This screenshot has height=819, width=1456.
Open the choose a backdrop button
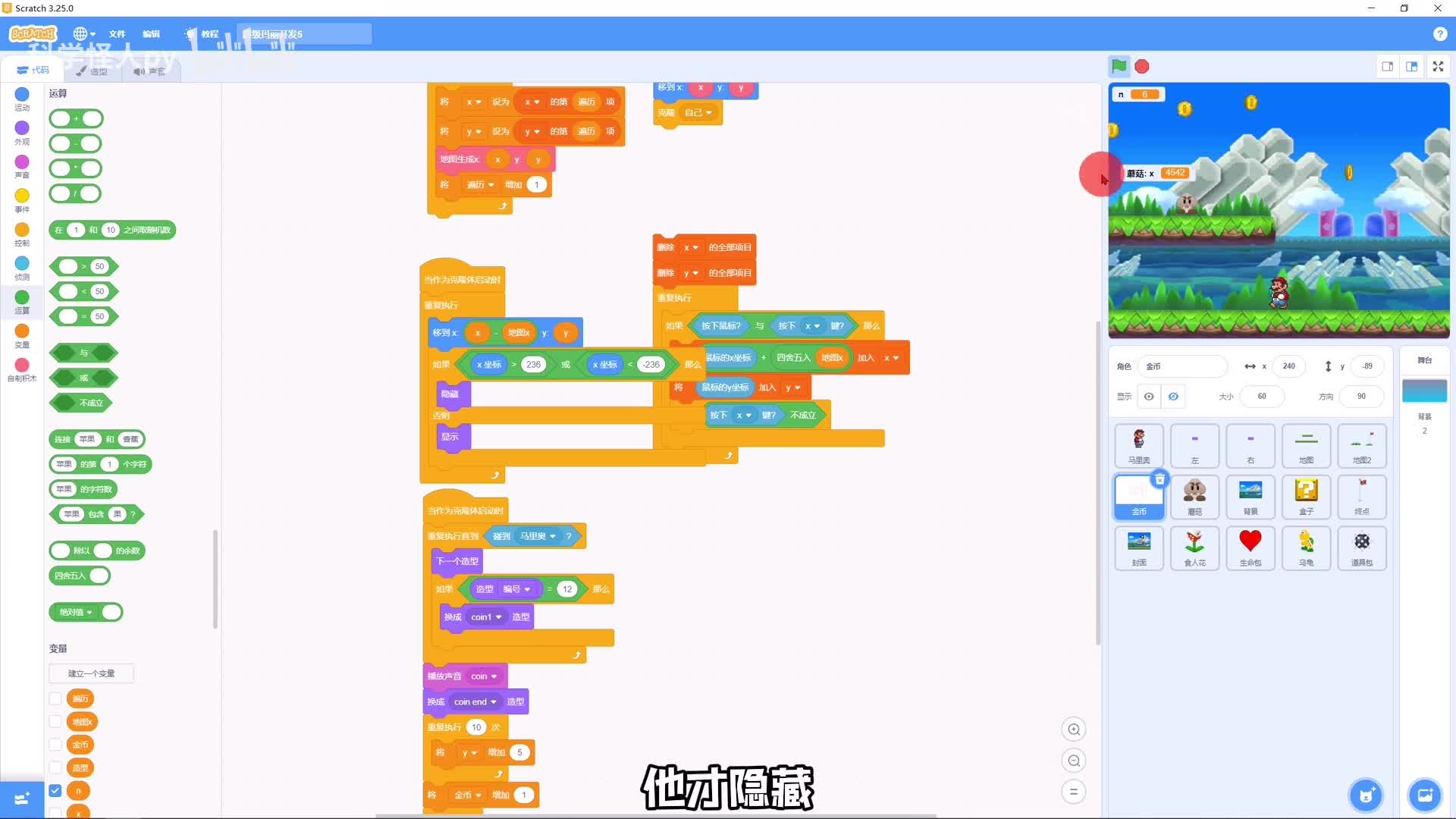point(1424,795)
